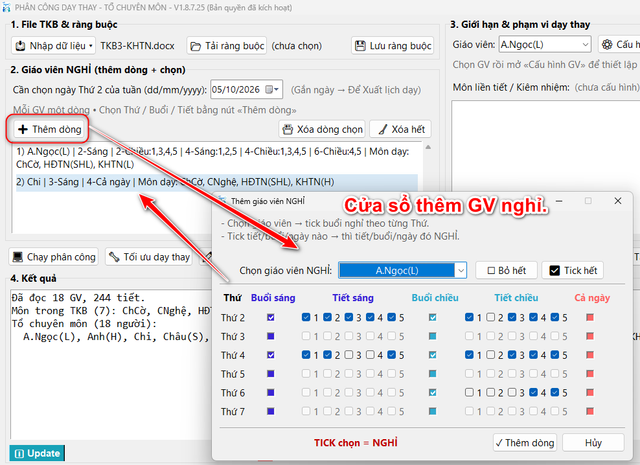
Task: Toggle Thứ 6 Buổi sáng checkbox
Action: [x=271, y=392]
